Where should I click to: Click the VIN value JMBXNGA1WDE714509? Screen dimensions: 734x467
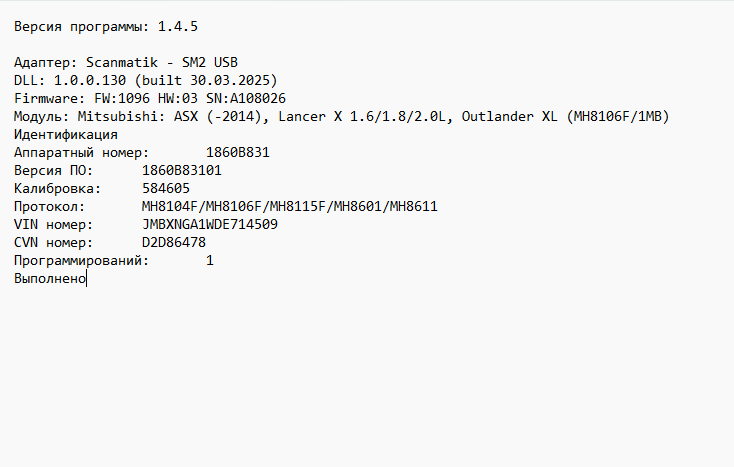point(210,224)
